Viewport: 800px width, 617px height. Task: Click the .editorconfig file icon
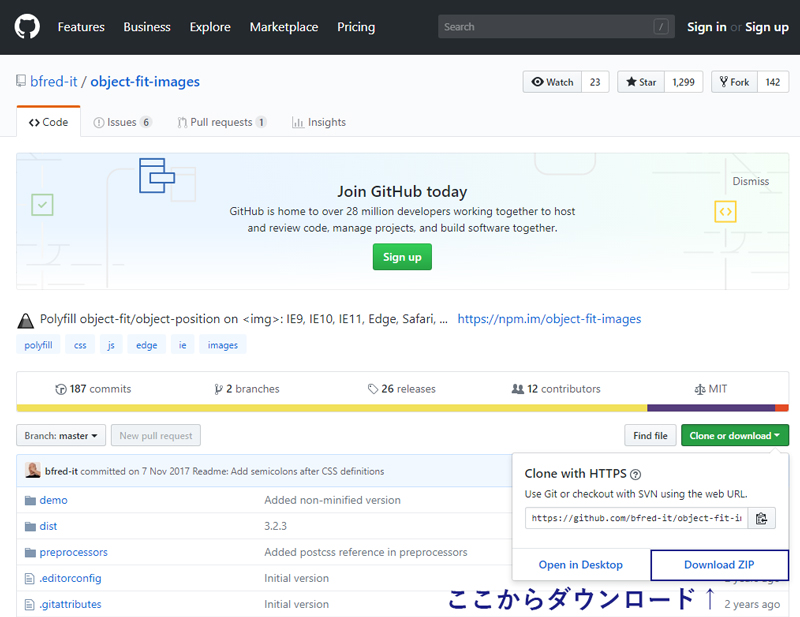tap(30, 579)
